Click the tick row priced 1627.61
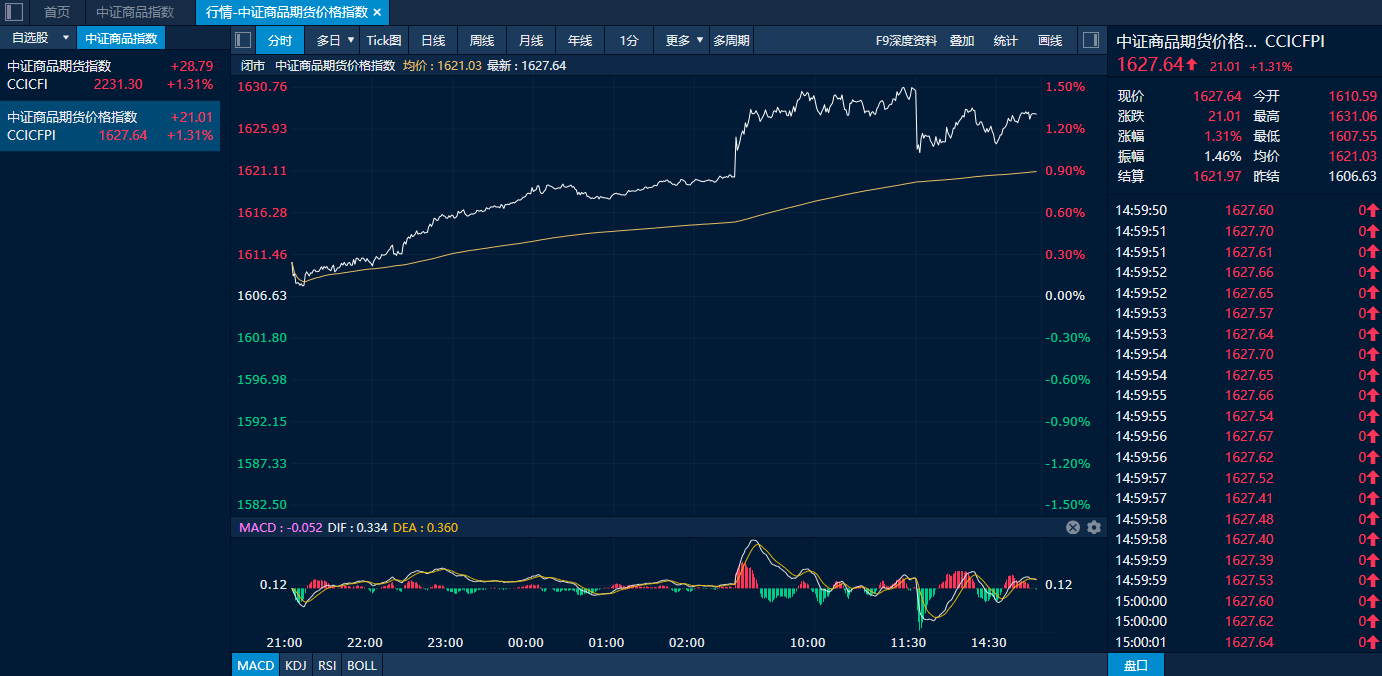This screenshot has width=1382, height=676. 1245,252
